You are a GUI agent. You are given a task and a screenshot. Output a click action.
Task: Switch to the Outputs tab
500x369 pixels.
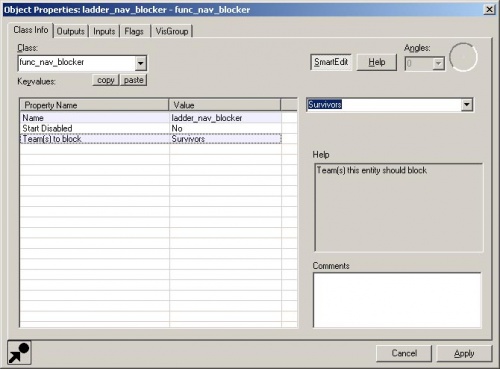pos(71,31)
